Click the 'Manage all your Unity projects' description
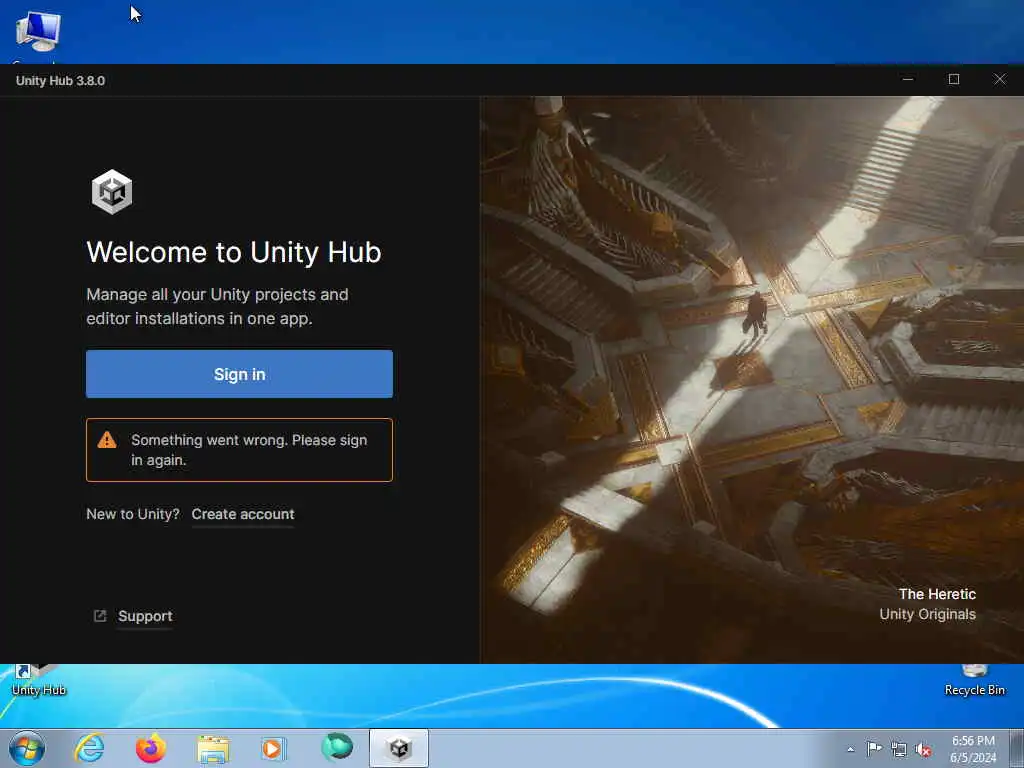 pos(217,306)
